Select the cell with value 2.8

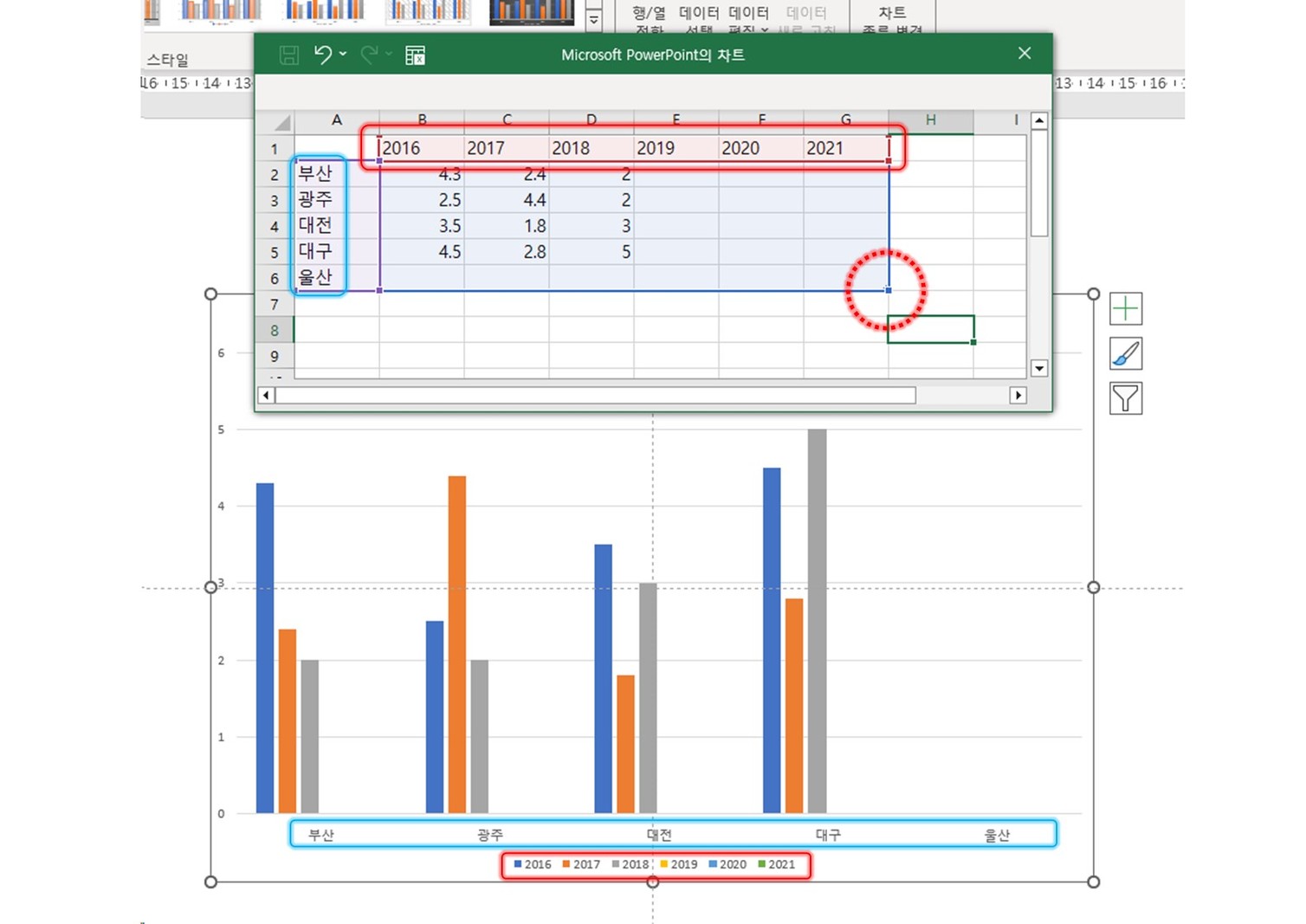click(507, 252)
